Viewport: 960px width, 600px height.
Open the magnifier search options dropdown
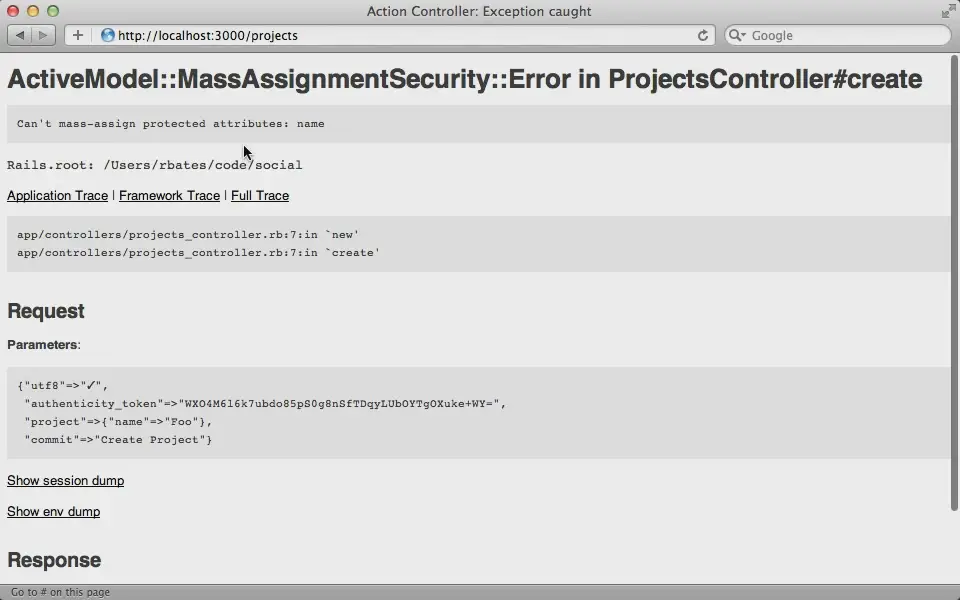[737, 36]
